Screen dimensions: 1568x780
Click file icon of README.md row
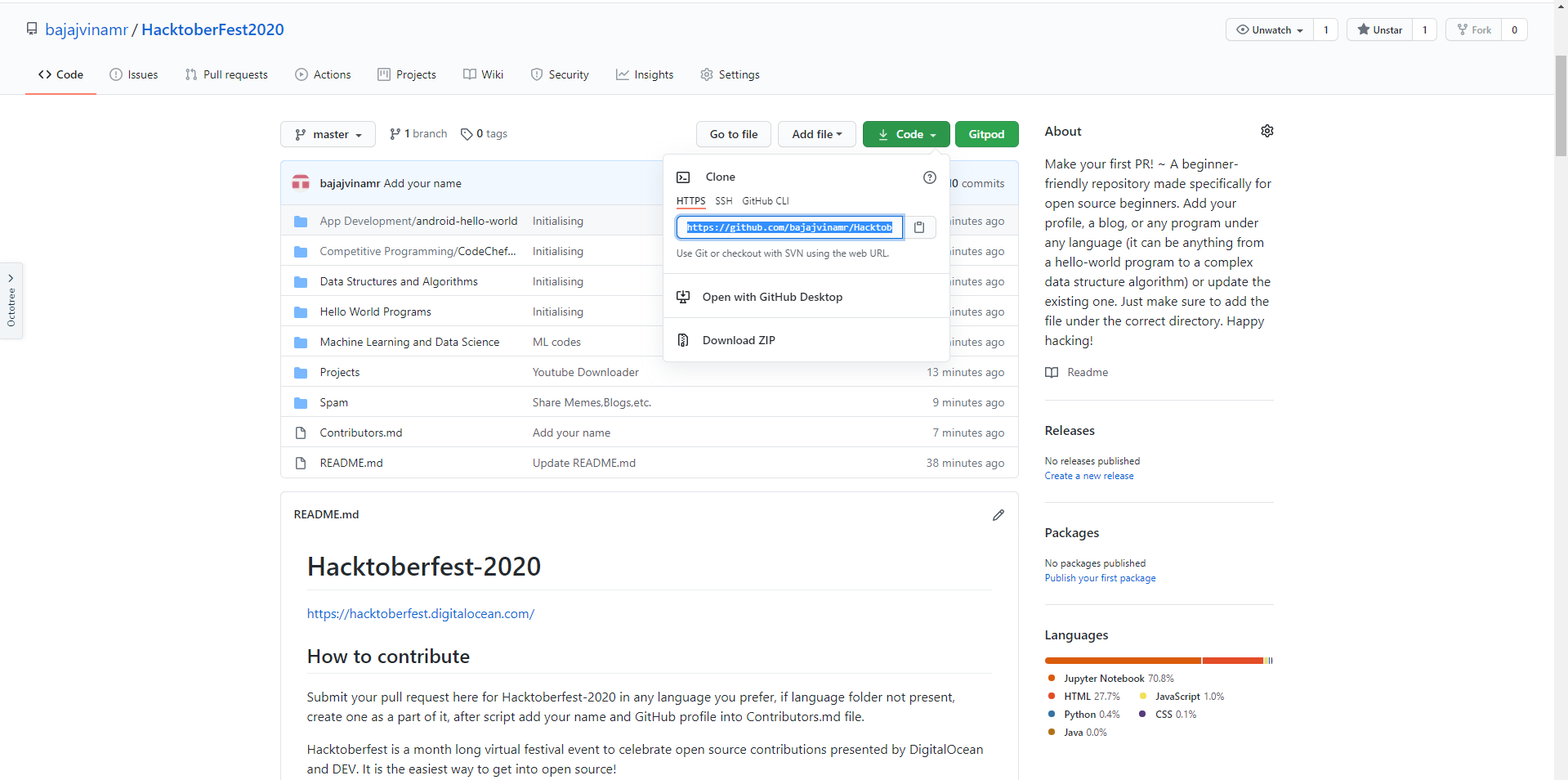[301, 464]
